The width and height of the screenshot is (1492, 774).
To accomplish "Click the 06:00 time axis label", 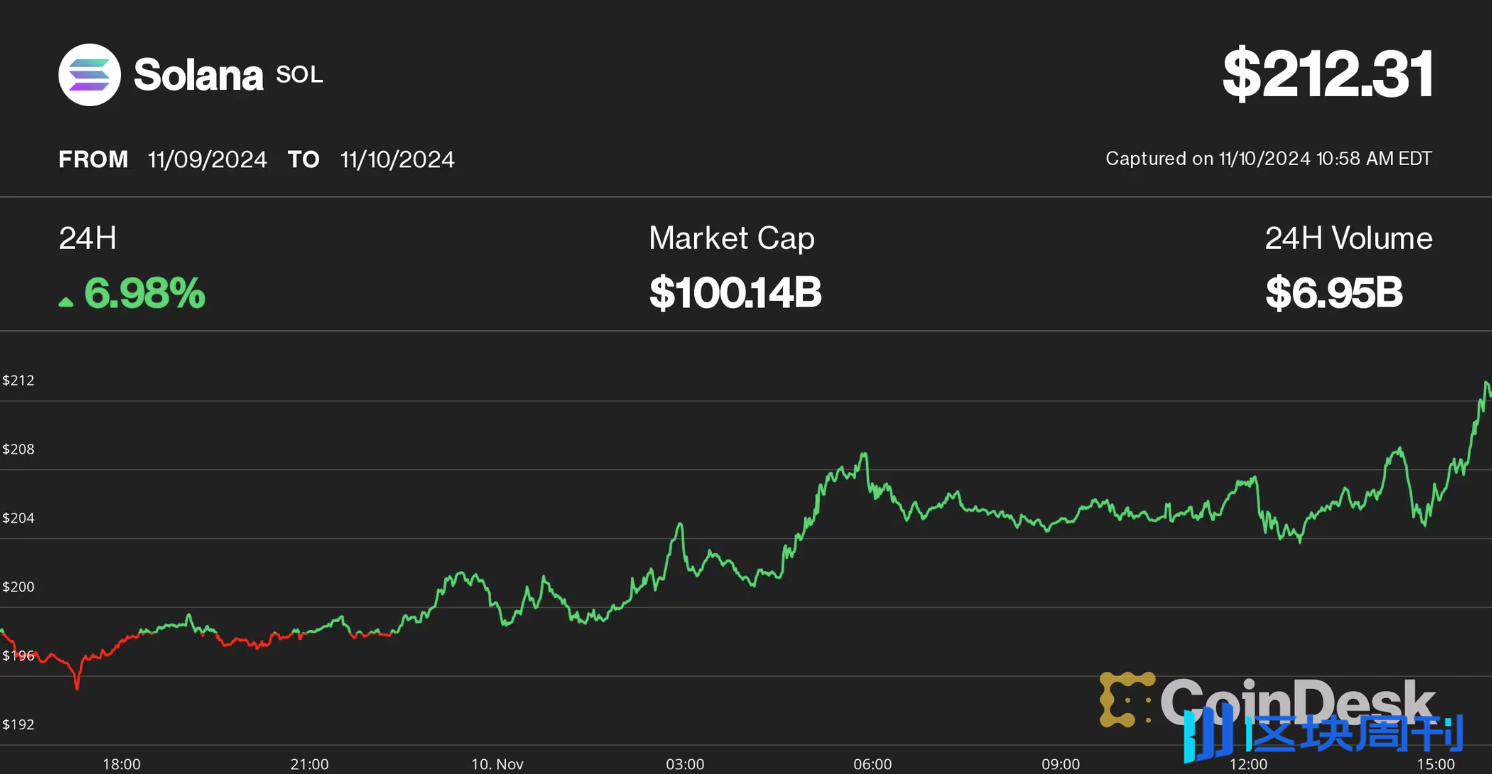I will click(872, 764).
